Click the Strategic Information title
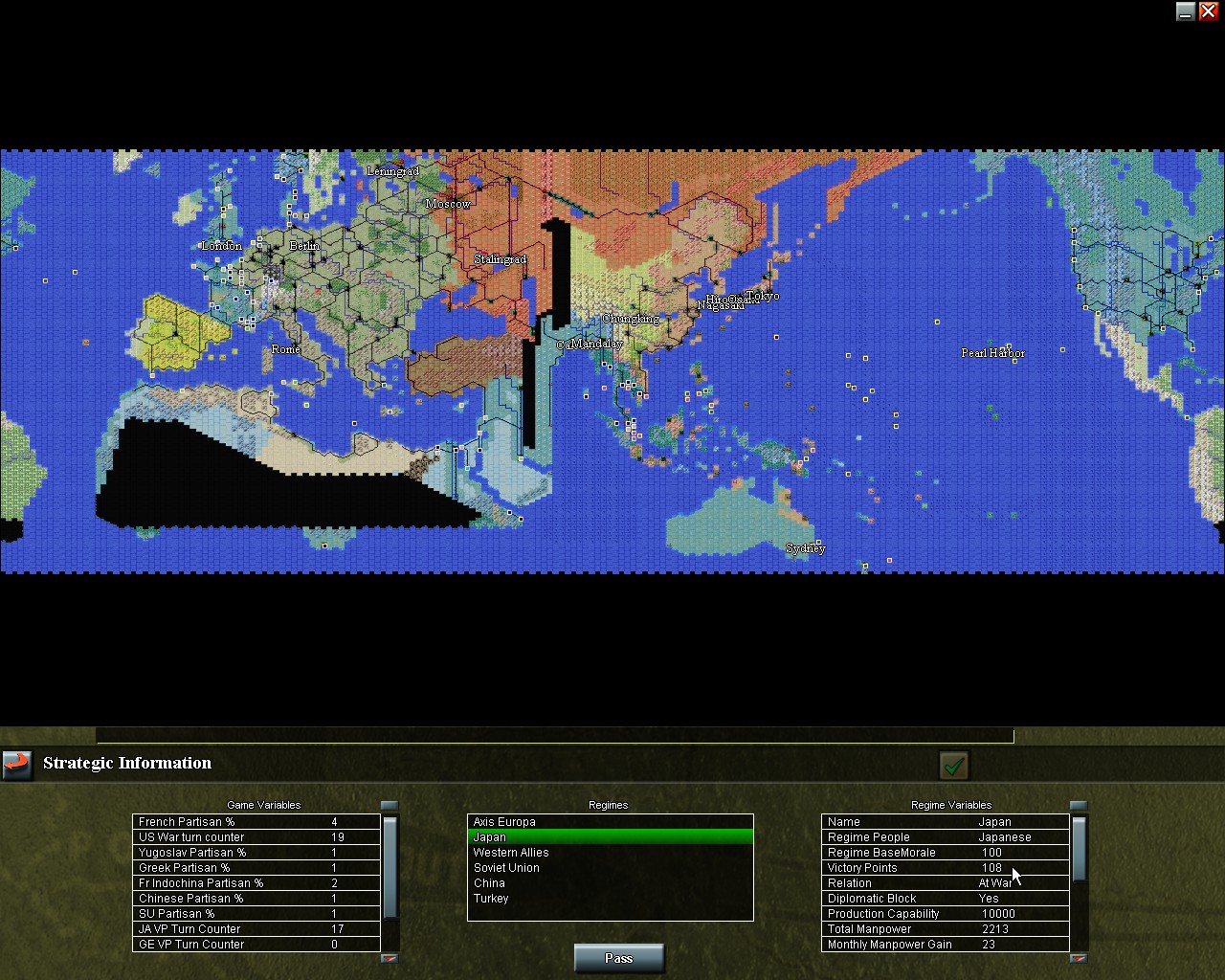 coord(127,763)
